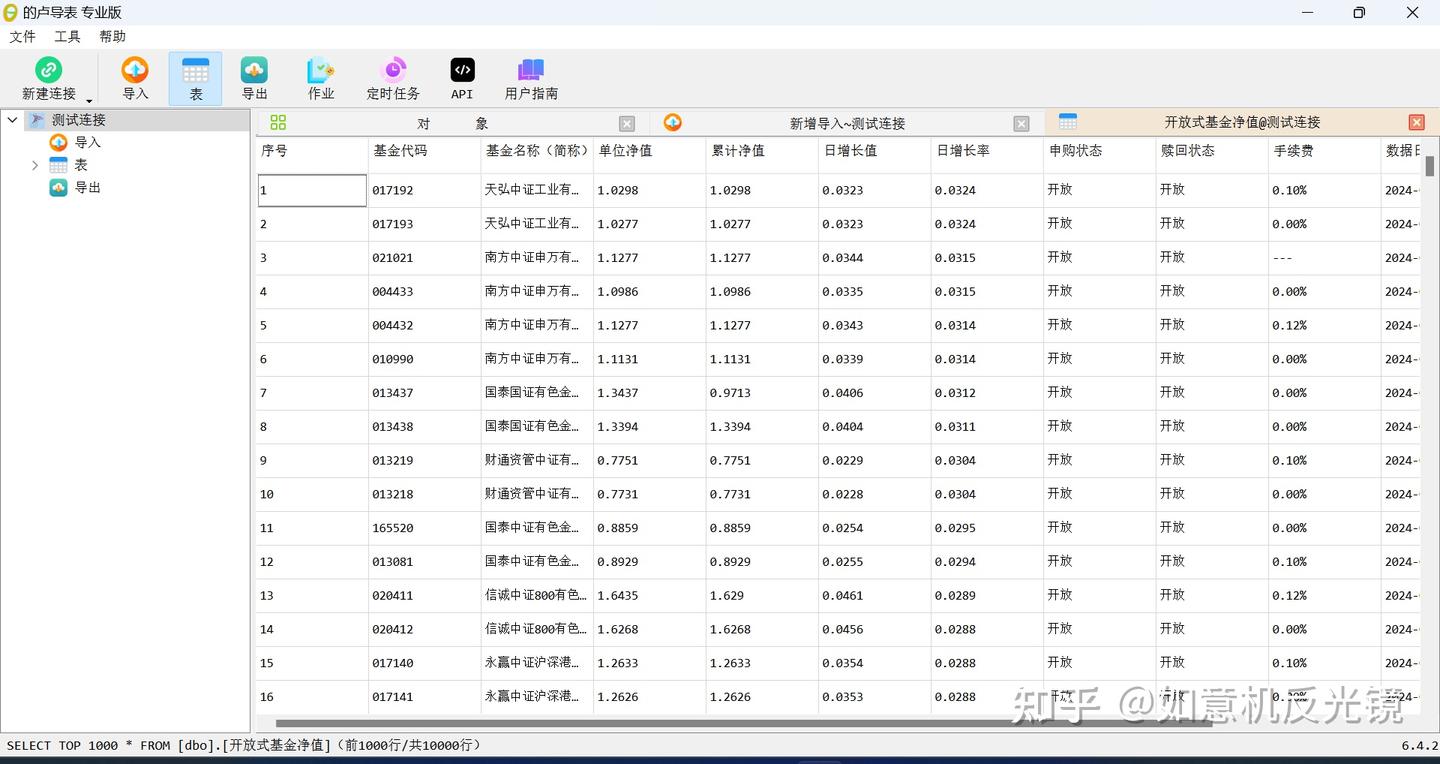The image size is (1440, 764).
Task: Select 手续费 cell showing ---
Action: coord(1325,258)
